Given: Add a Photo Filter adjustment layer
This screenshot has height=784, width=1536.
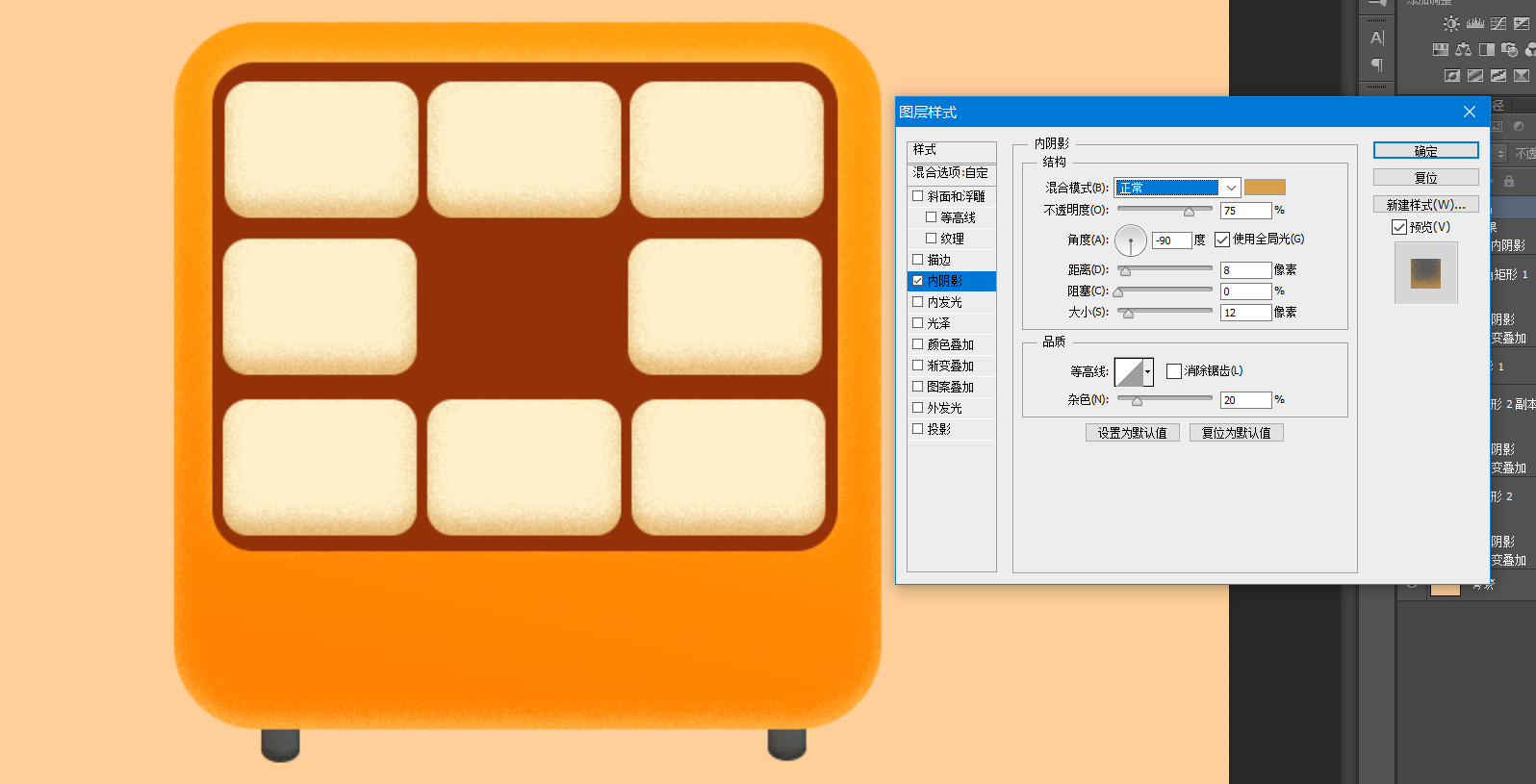Looking at the screenshot, I should 1510,49.
